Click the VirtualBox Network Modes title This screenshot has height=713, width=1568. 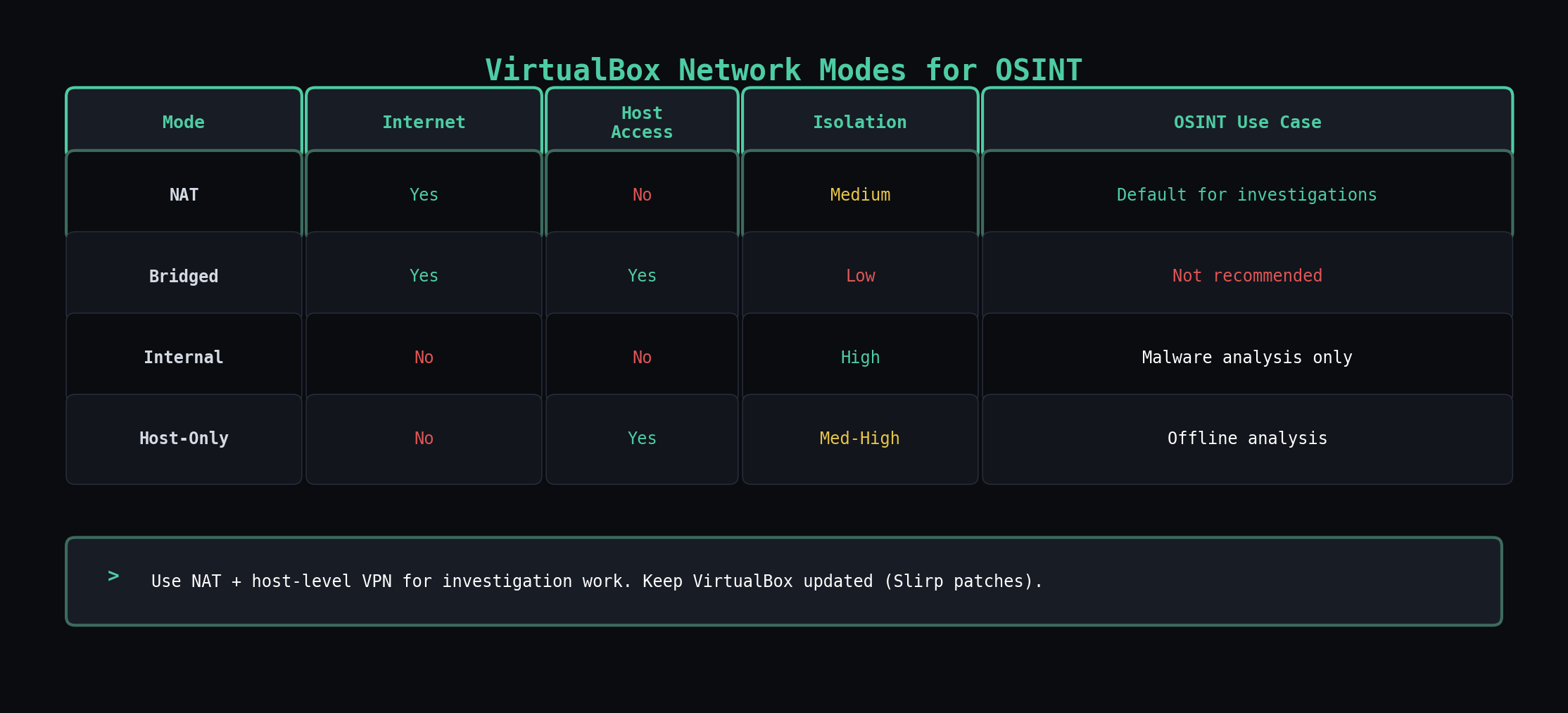(x=783, y=69)
